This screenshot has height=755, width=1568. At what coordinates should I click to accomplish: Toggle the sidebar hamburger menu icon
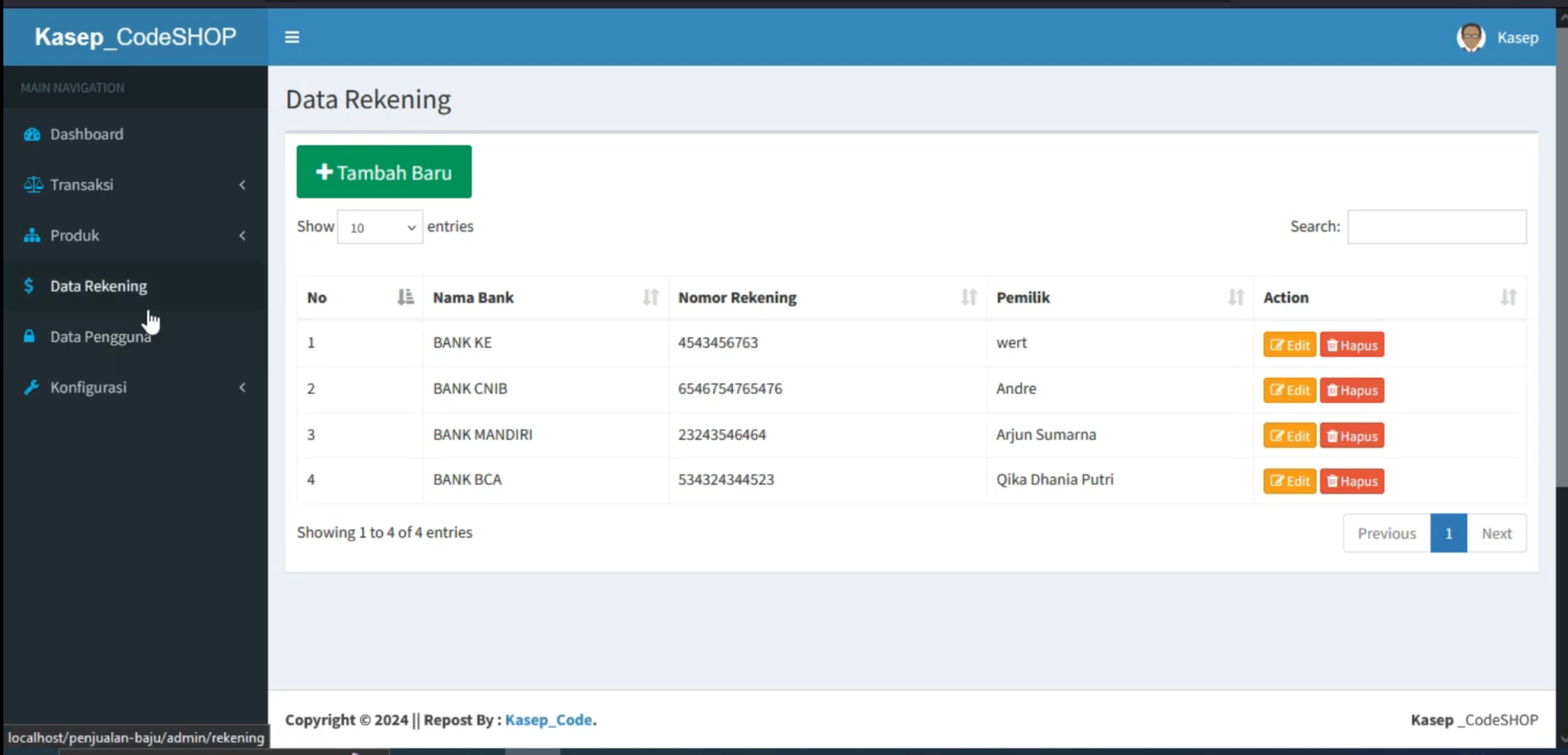[x=292, y=37]
